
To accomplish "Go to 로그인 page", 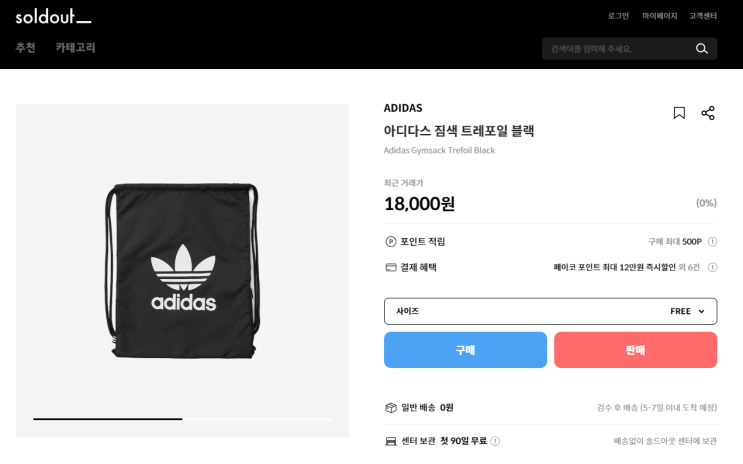I will pyautogui.click(x=618, y=16).
